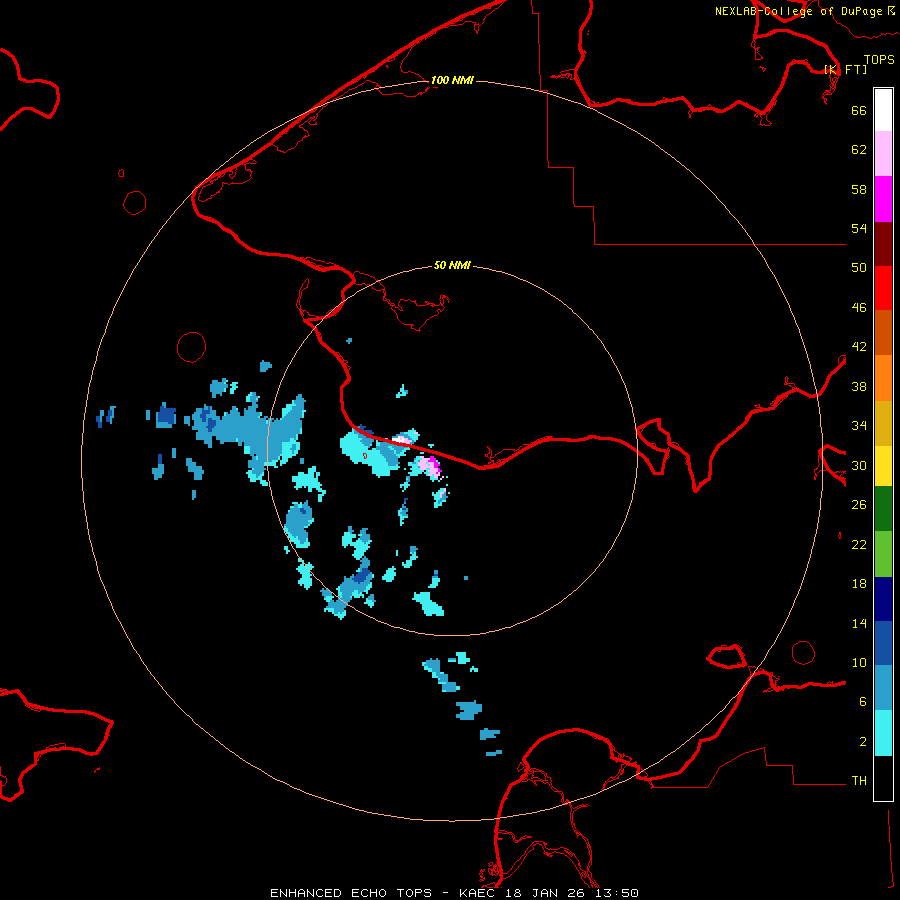900x900 pixels.
Task: Click the legend value 62
Action: tap(859, 149)
